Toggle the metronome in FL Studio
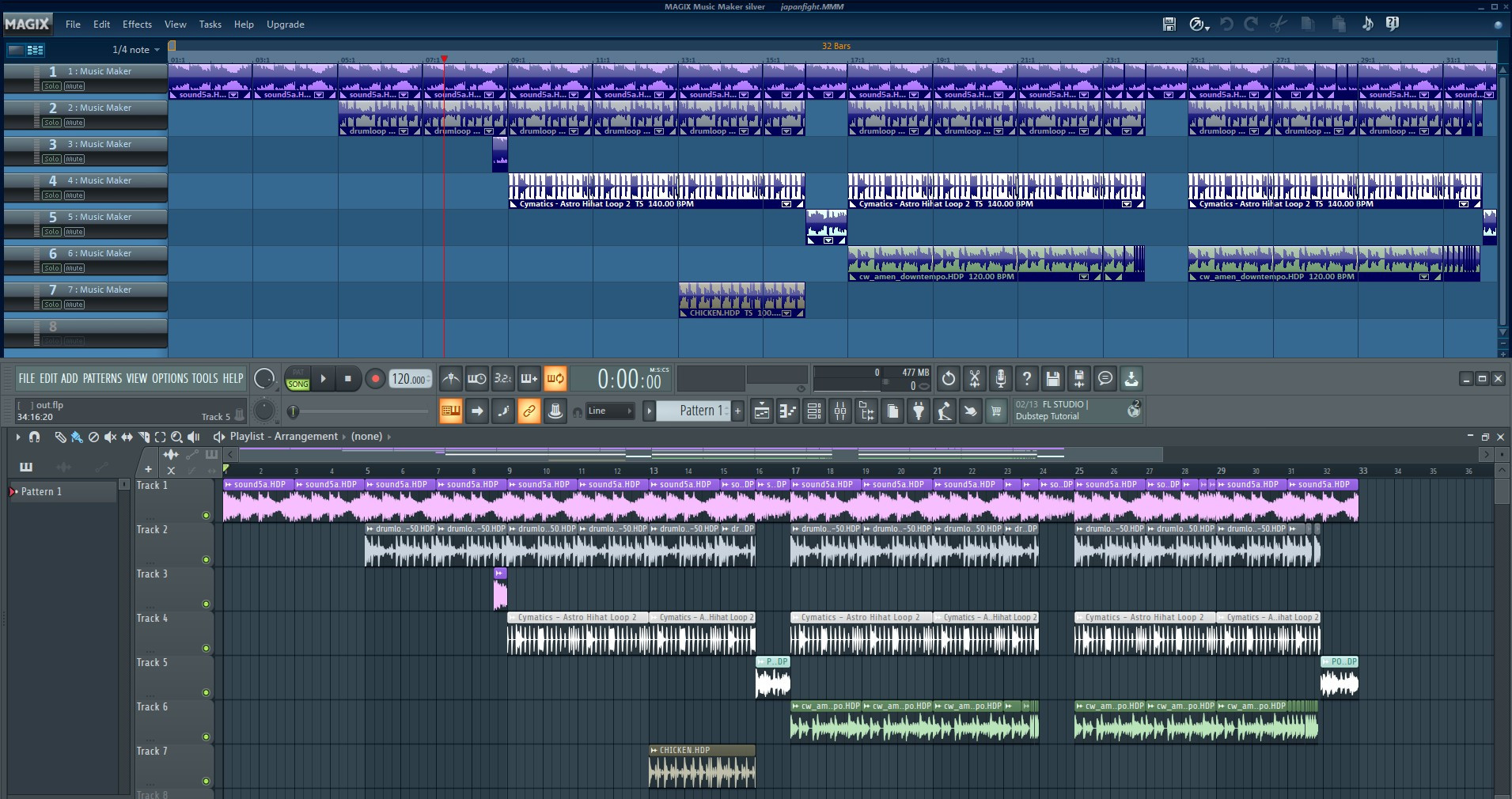The height and width of the screenshot is (799, 1512). 451,379
